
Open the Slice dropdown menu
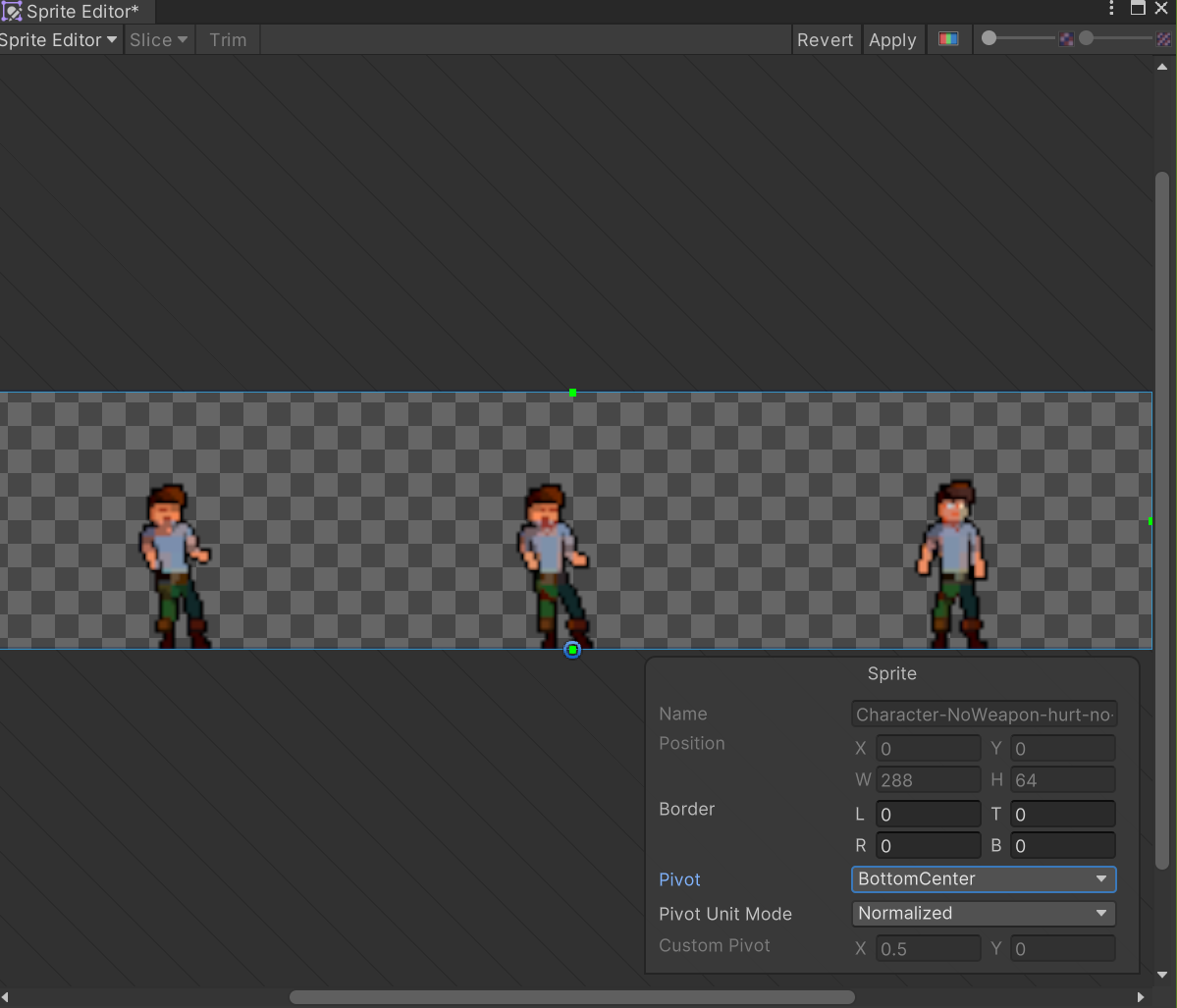point(159,39)
